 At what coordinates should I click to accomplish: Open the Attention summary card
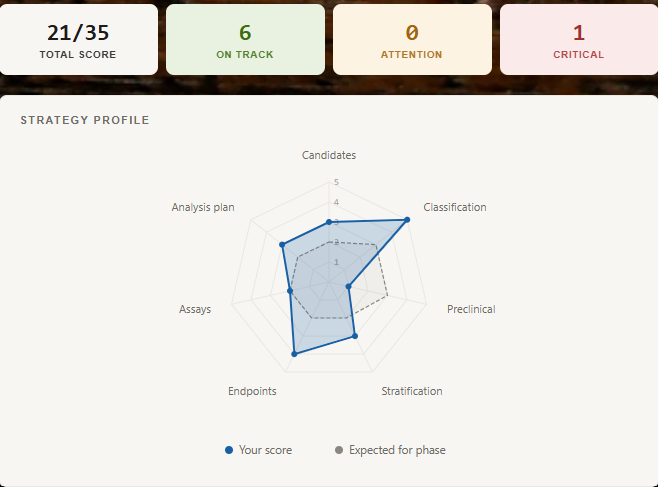pos(412,40)
